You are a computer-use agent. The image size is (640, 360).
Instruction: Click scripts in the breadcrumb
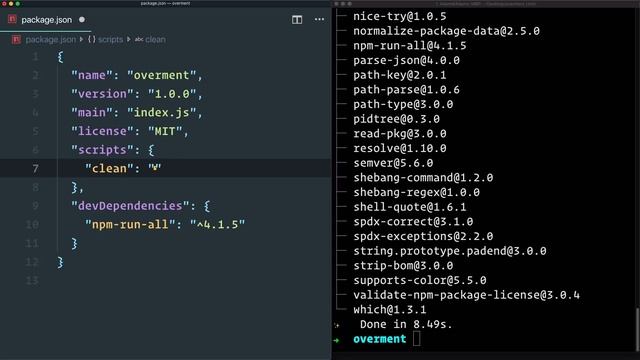110,40
